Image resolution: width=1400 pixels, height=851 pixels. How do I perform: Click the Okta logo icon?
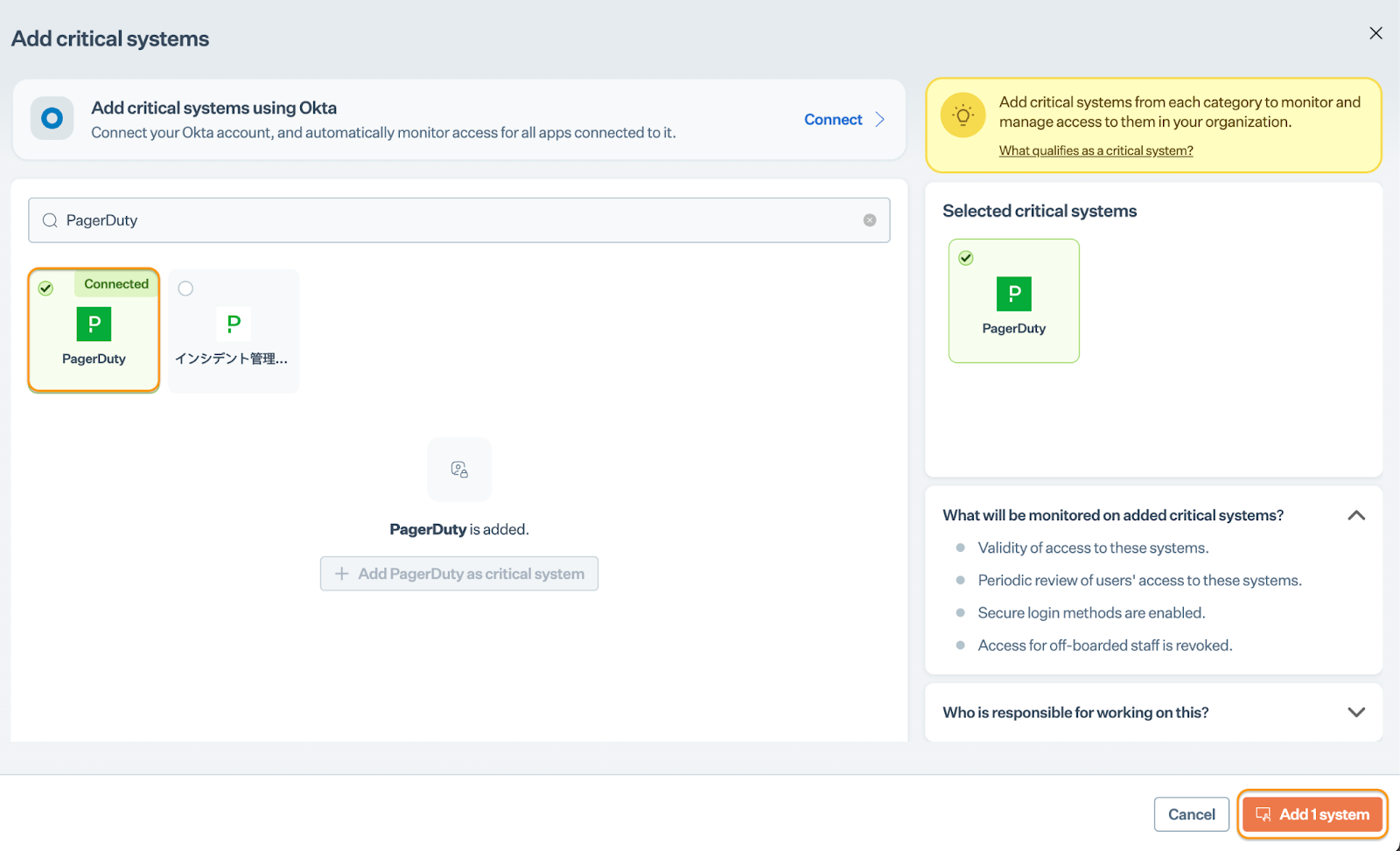pos(52,118)
